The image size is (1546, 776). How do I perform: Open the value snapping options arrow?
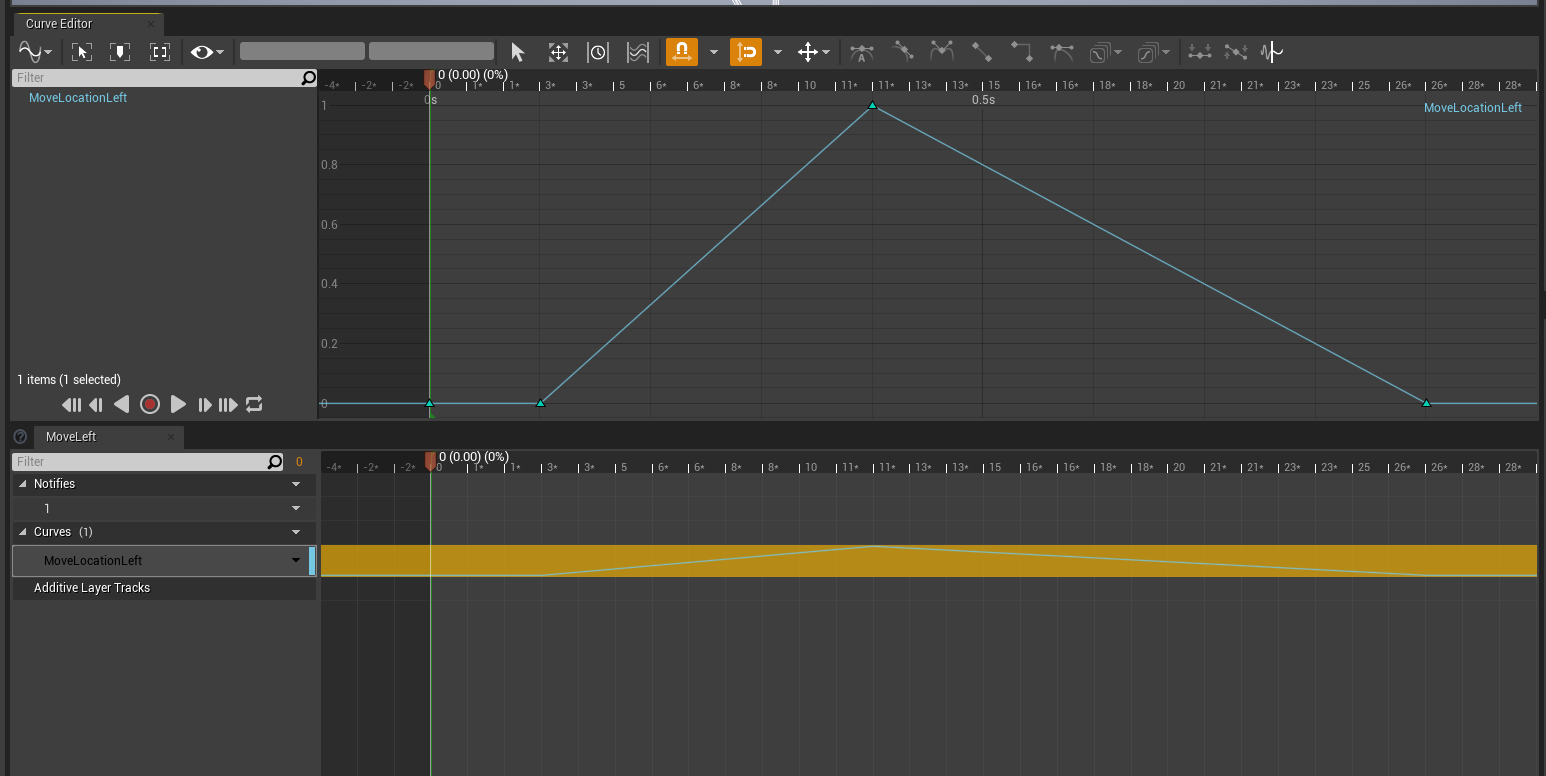pyautogui.click(x=777, y=52)
